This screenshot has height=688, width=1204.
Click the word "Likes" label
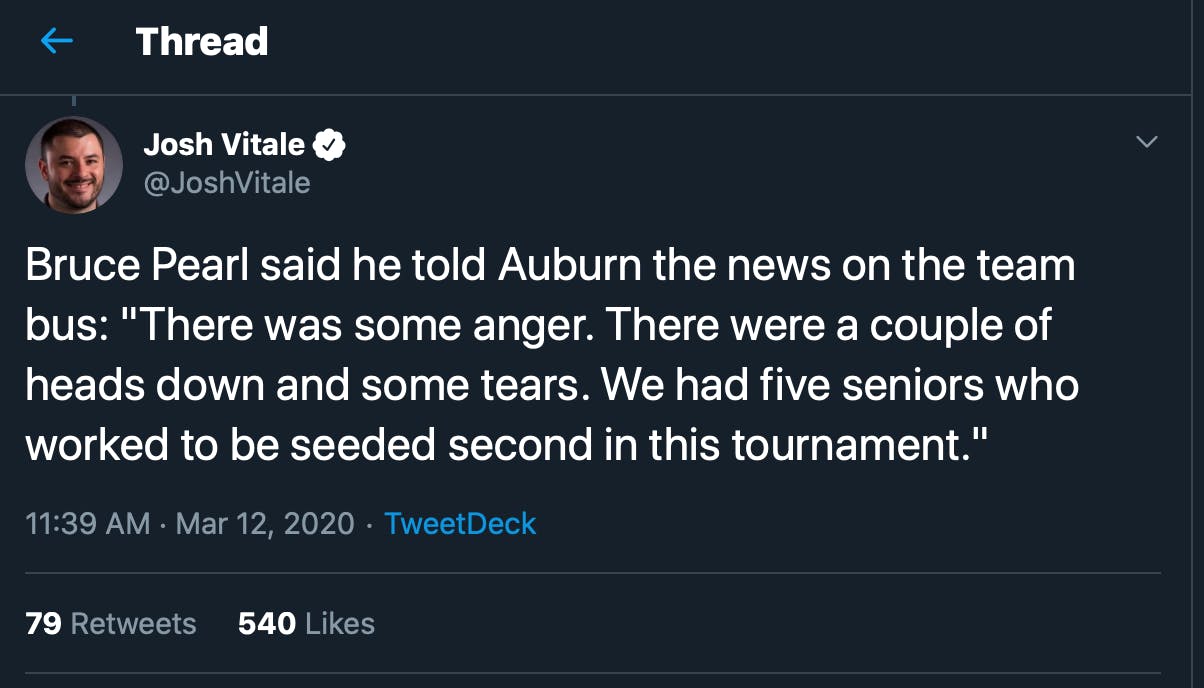[x=340, y=624]
